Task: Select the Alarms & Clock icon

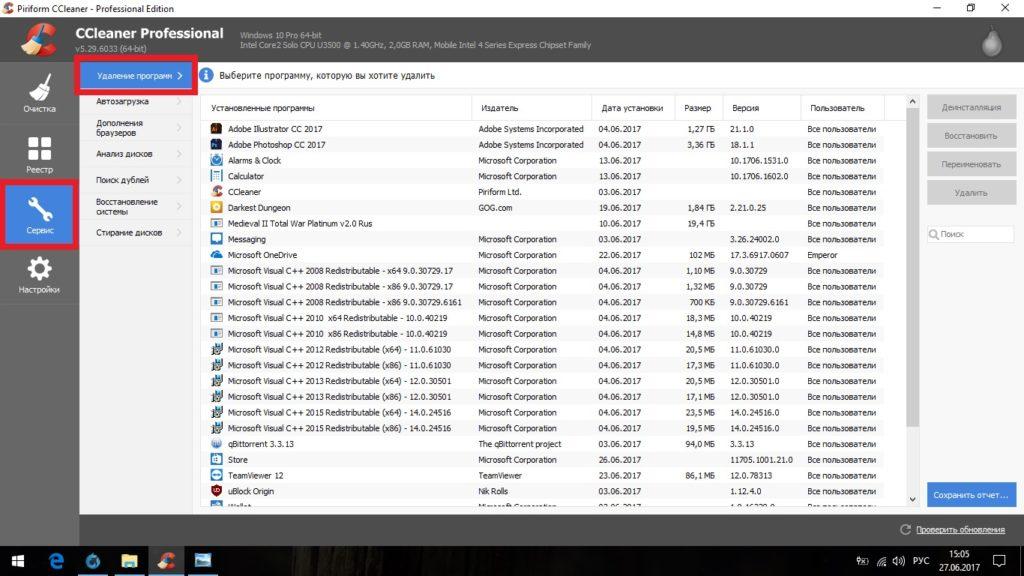Action: [x=216, y=160]
